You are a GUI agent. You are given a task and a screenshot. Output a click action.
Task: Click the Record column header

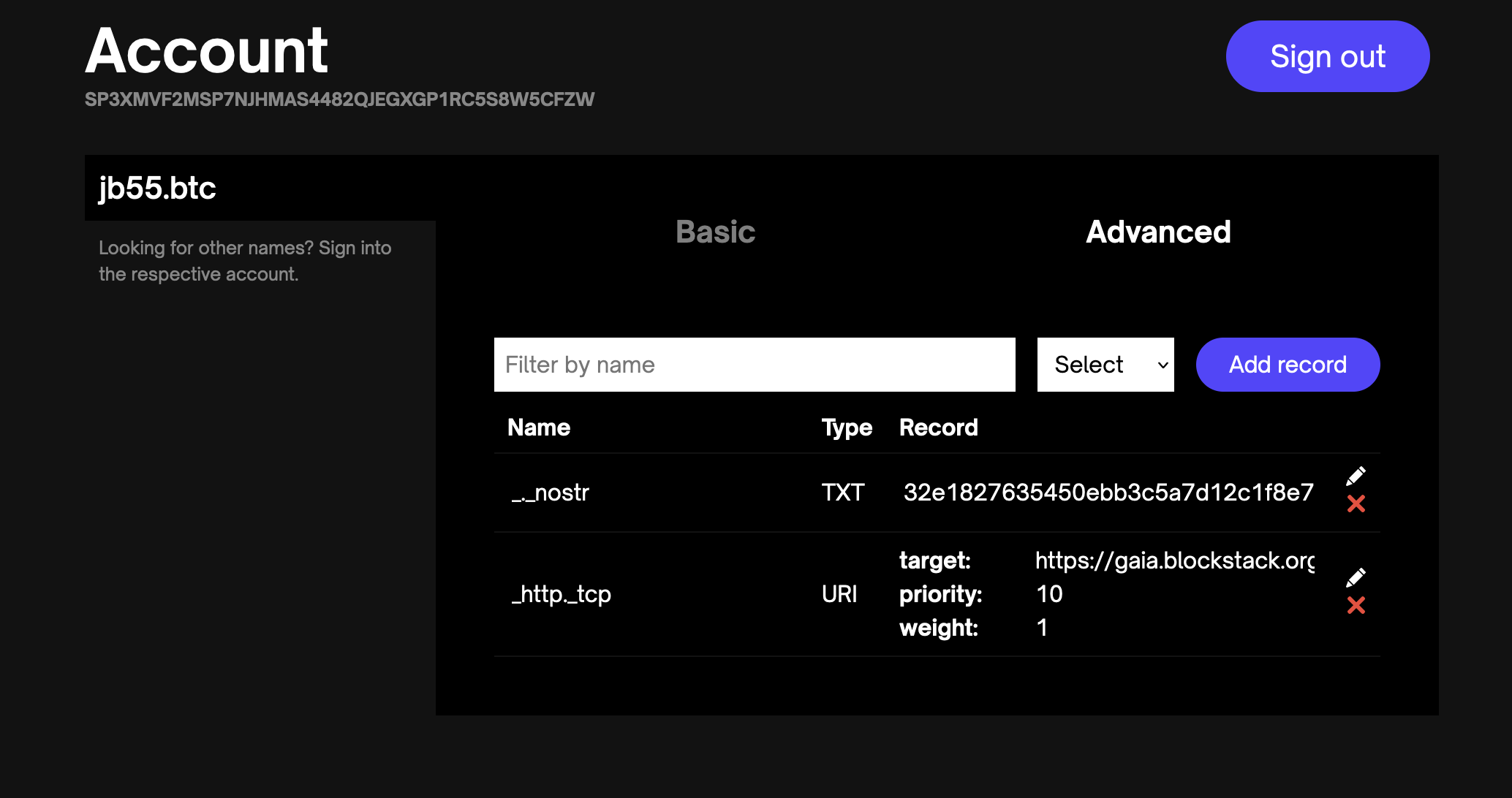point(939,427)
